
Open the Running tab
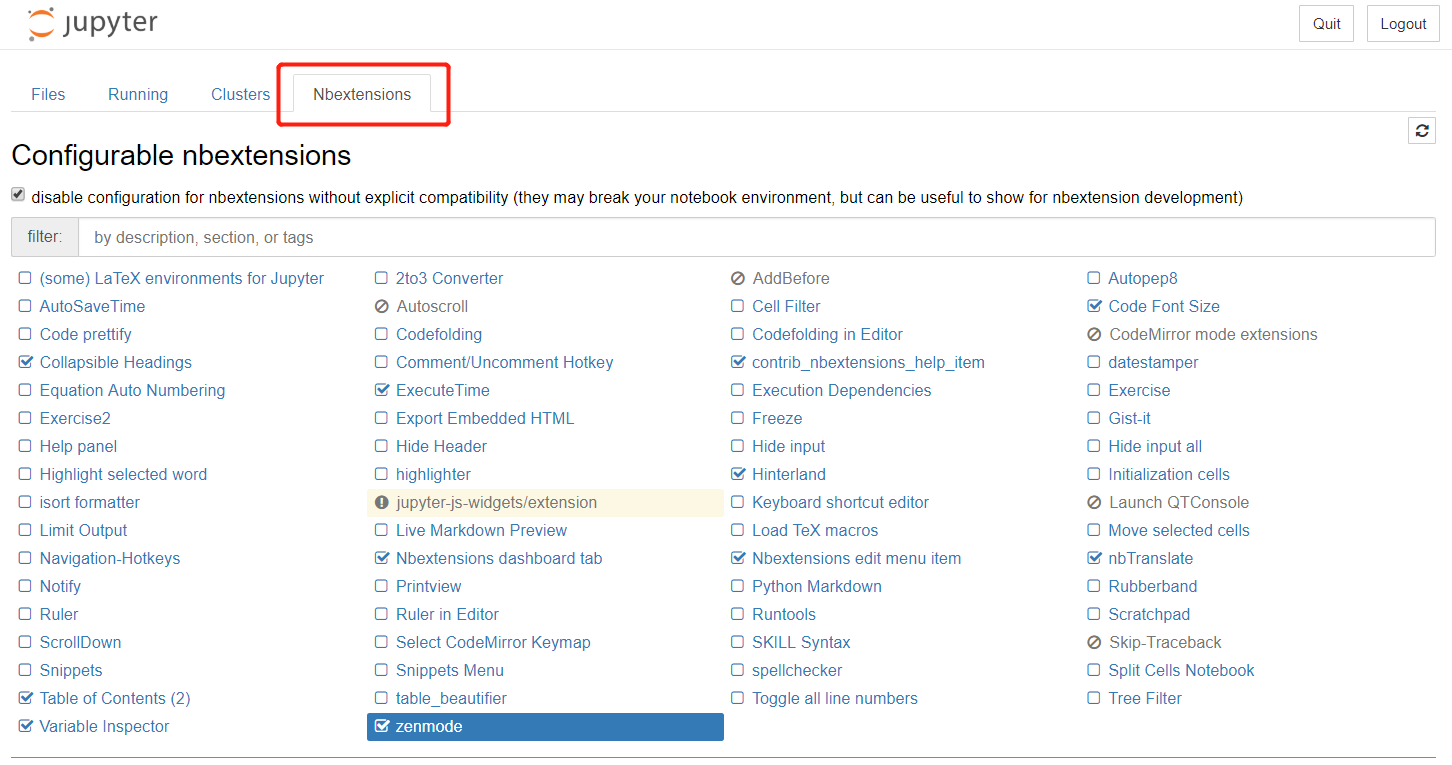click(x=138, y=94)
